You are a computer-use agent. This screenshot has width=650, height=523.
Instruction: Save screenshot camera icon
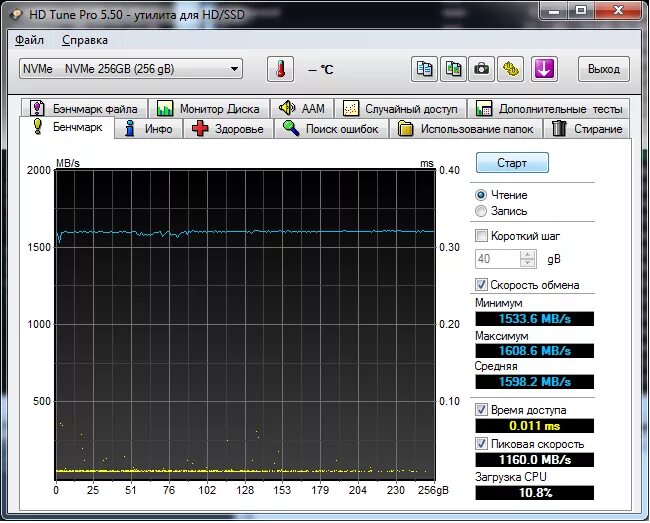[x=481, y=69]
